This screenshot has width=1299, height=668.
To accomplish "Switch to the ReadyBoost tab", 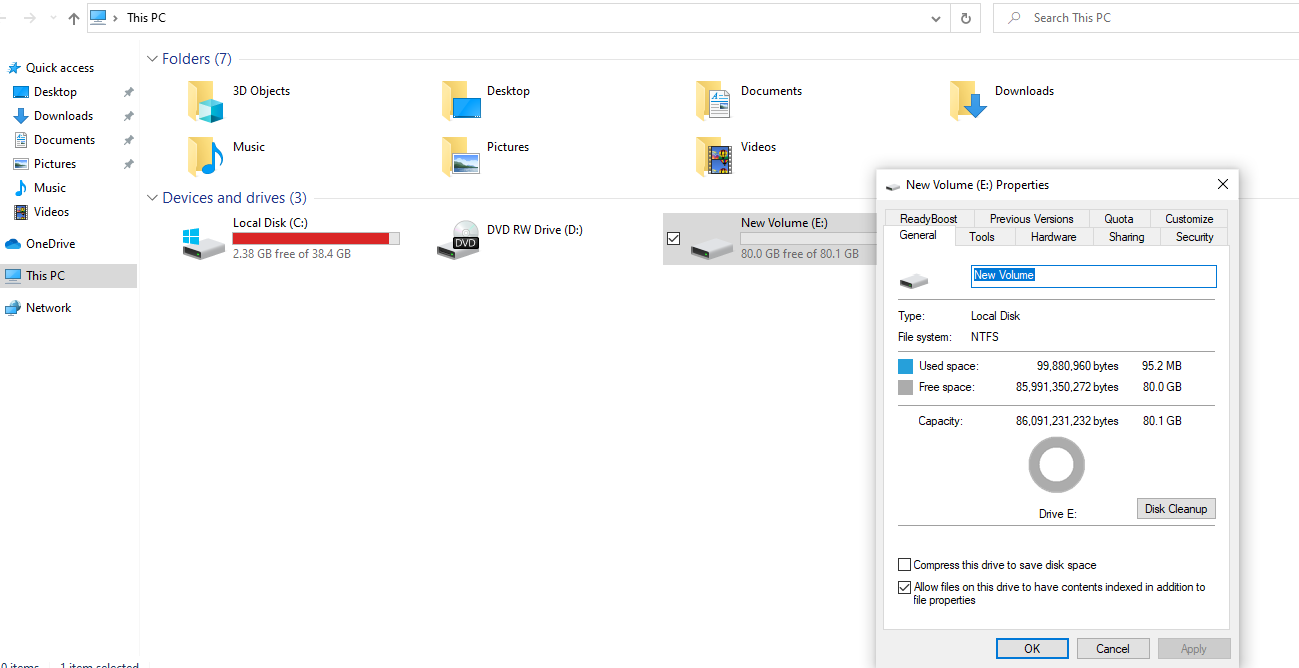I will pos(928,218).
